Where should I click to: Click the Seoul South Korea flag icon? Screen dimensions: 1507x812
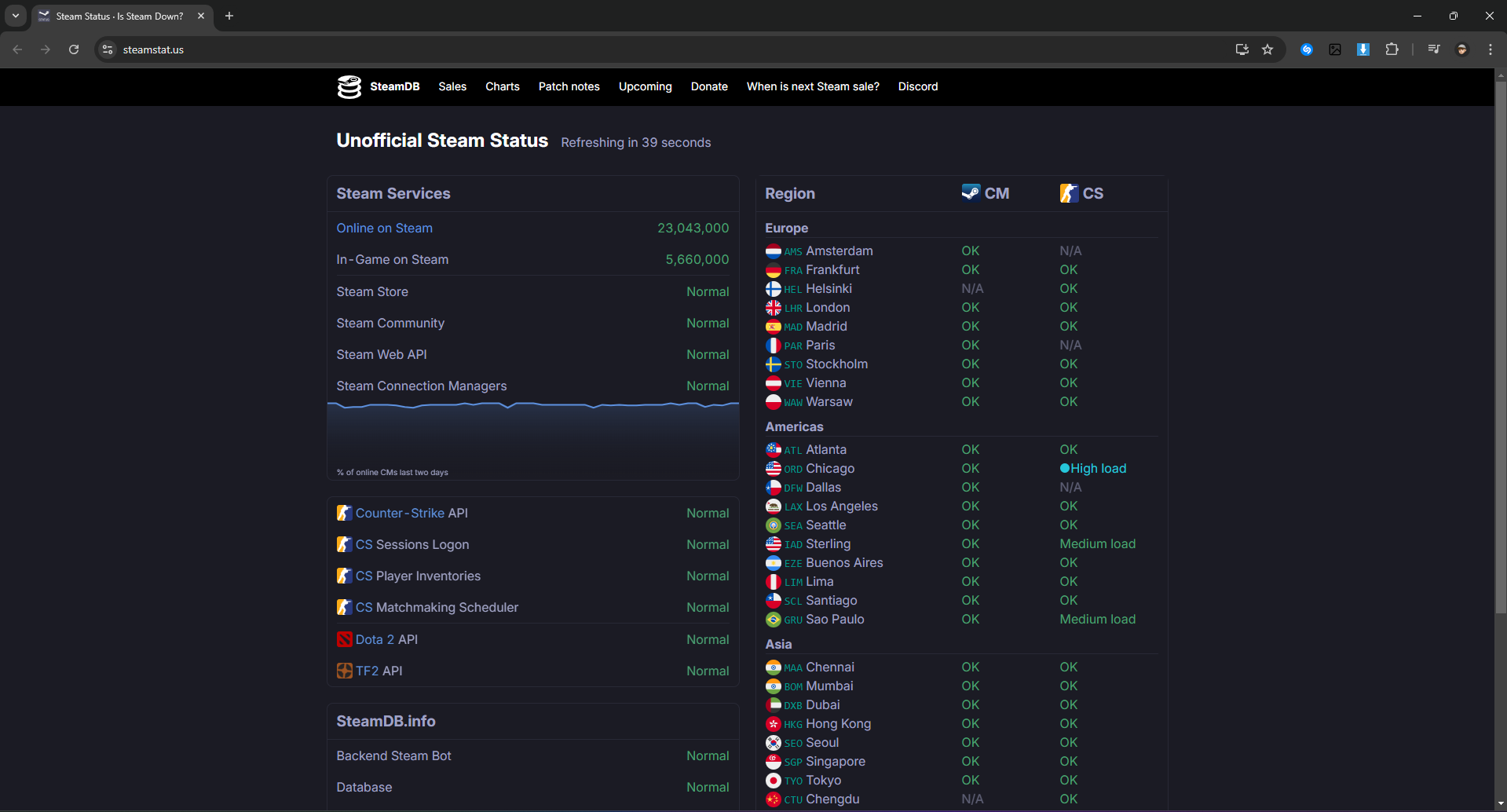click(x=774, y=743)
